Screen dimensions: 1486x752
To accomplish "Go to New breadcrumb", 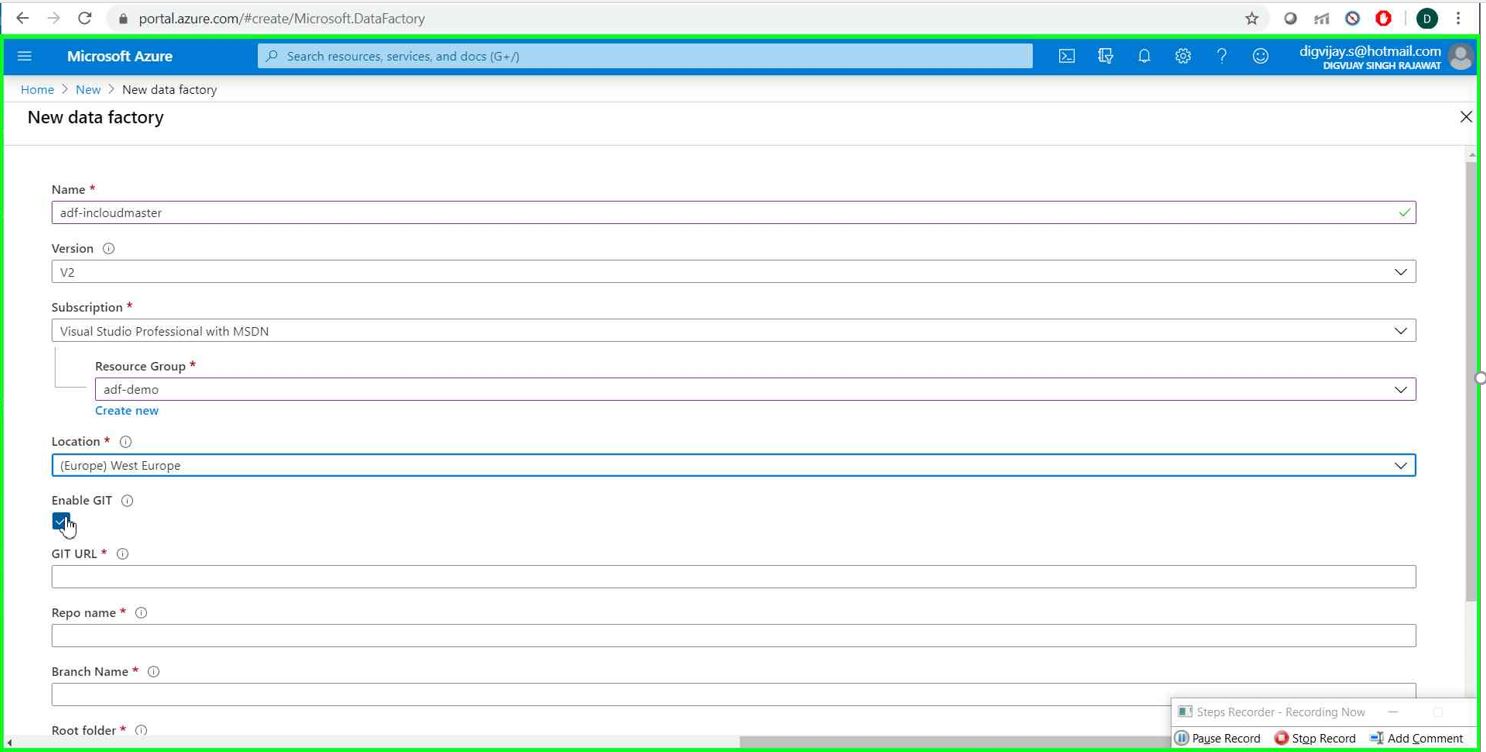I will coord(88,89).
